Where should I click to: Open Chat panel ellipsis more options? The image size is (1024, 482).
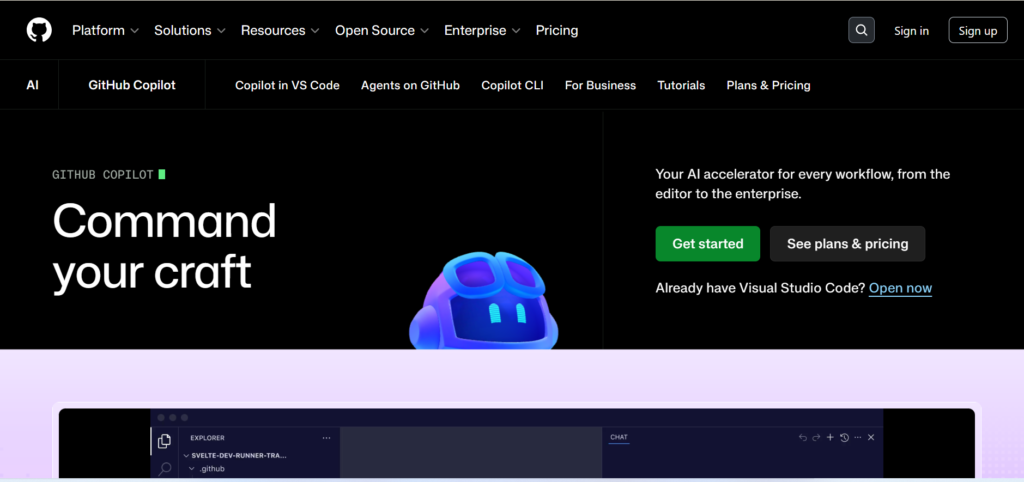(857, 437)
